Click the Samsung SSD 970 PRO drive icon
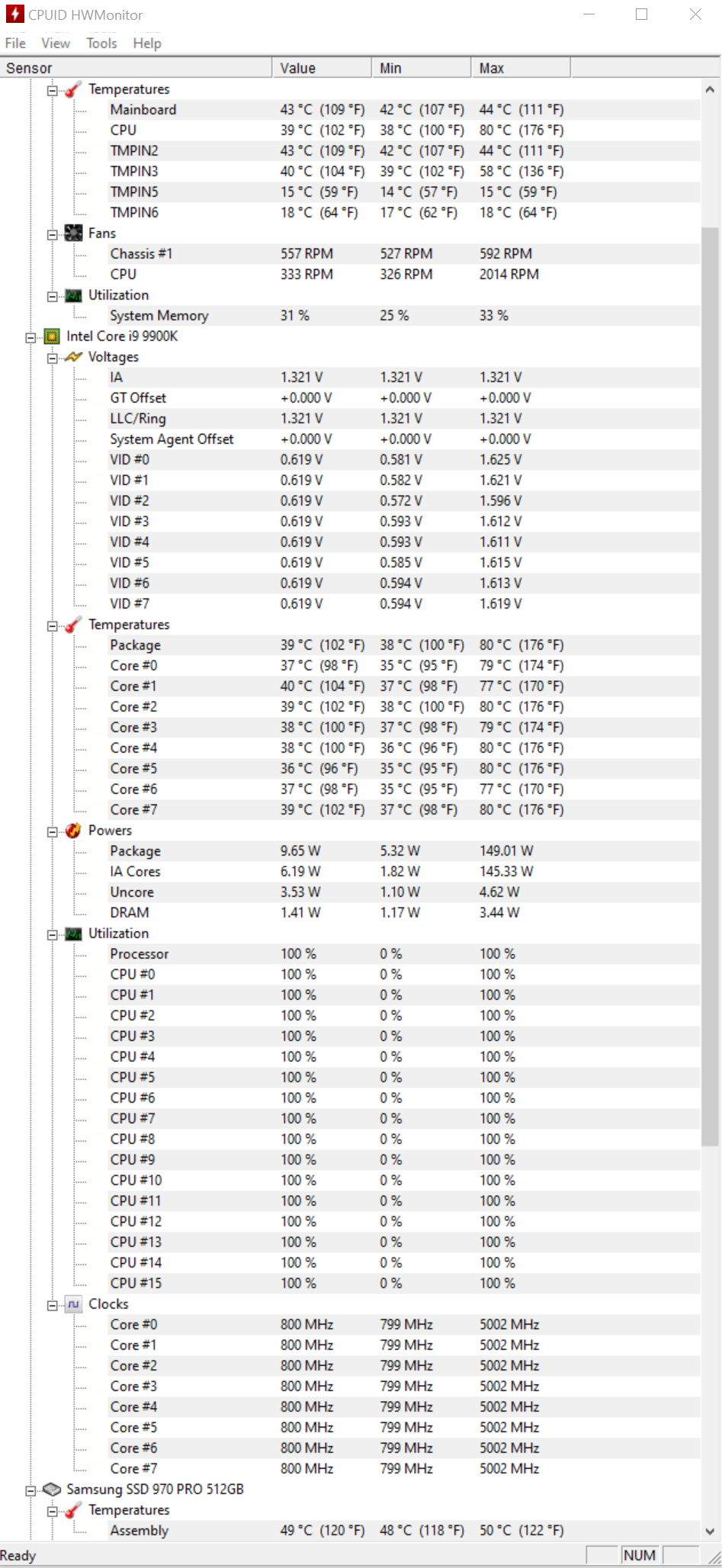This screenshot has height=1568, width=722. click(x=52, y=1489)
